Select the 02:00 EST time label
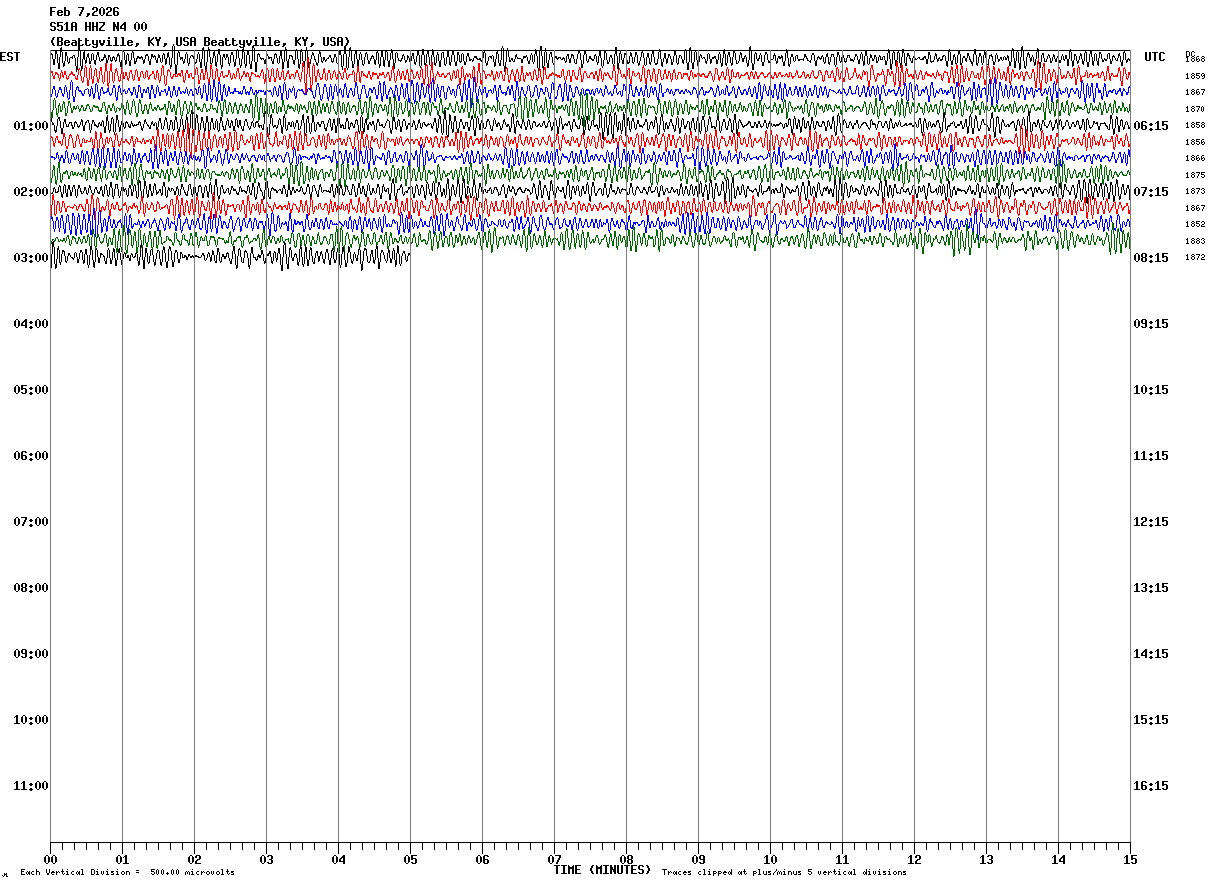This screenshot has width=1210, height=886. tap(31, 192)
